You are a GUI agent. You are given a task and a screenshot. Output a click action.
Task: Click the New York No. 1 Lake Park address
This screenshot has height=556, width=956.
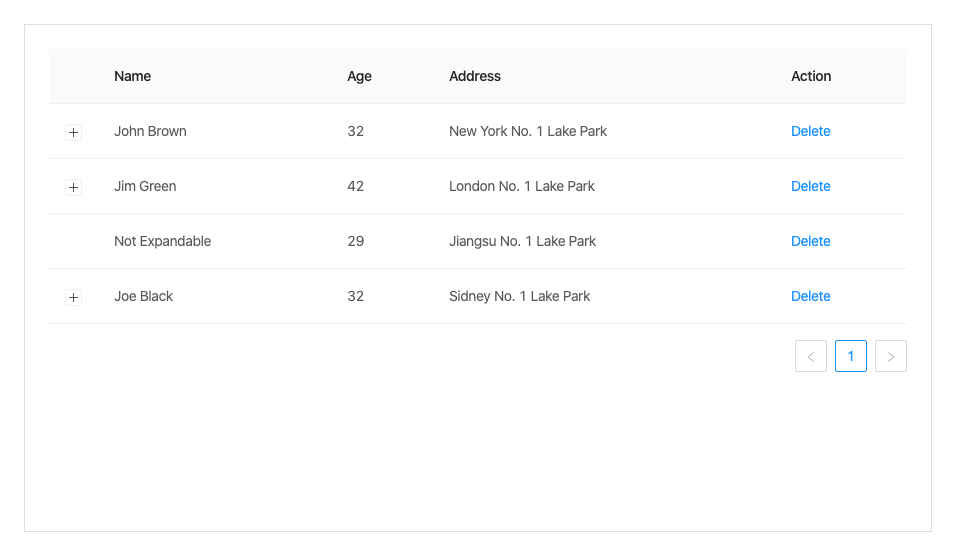point(527,131)
